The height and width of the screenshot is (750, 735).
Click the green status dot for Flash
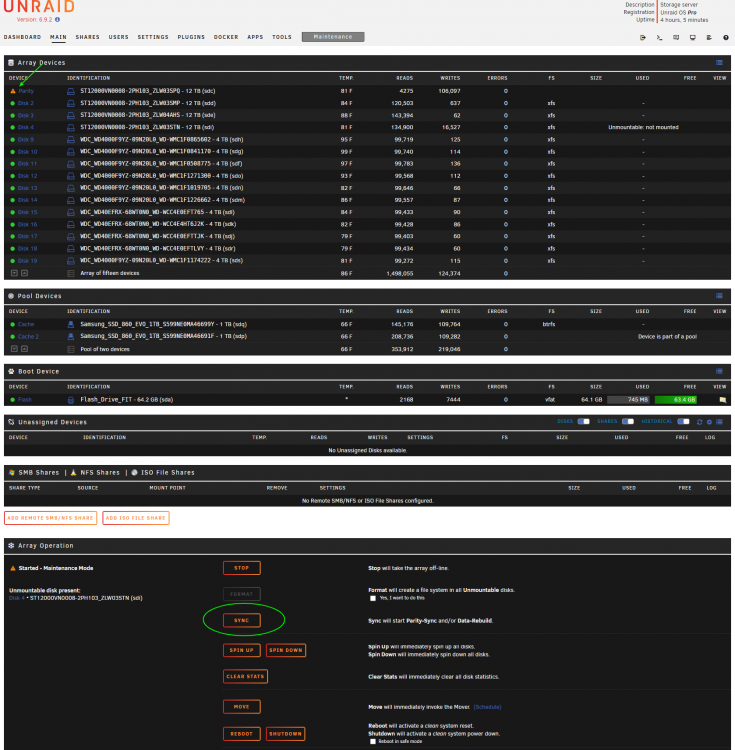coord(13,400)
